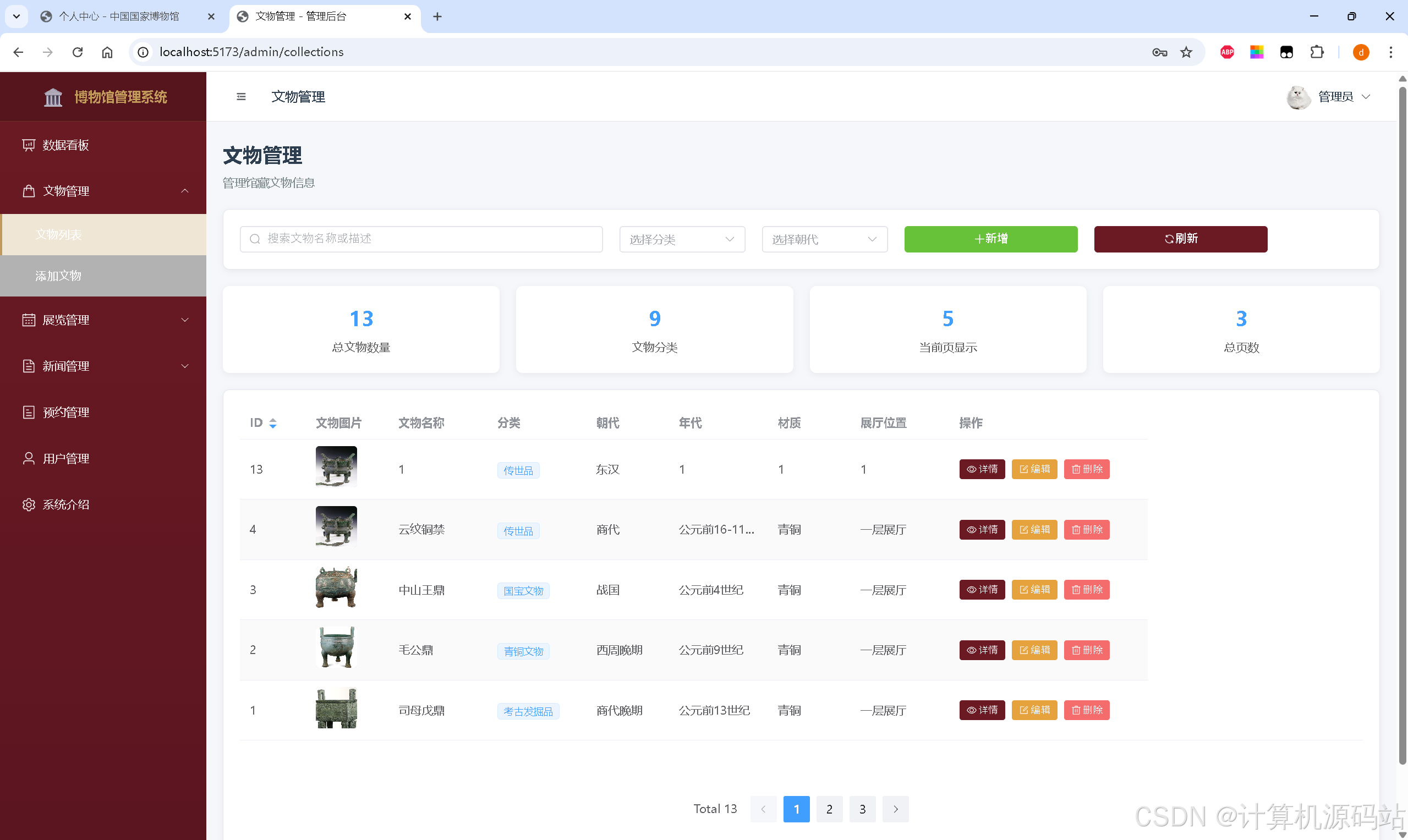Open 数据看板 dashboard in sidebar

(x=65, y=145)
